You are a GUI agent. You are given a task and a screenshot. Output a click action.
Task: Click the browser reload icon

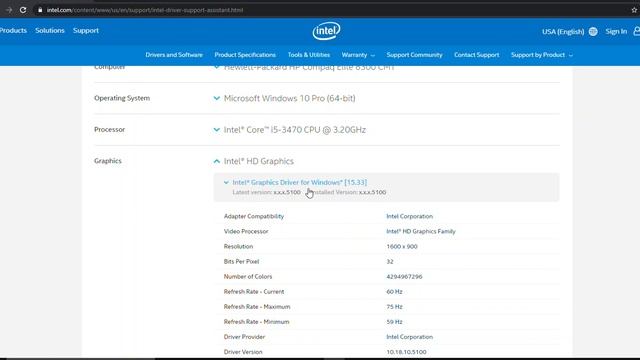(23, 10)
